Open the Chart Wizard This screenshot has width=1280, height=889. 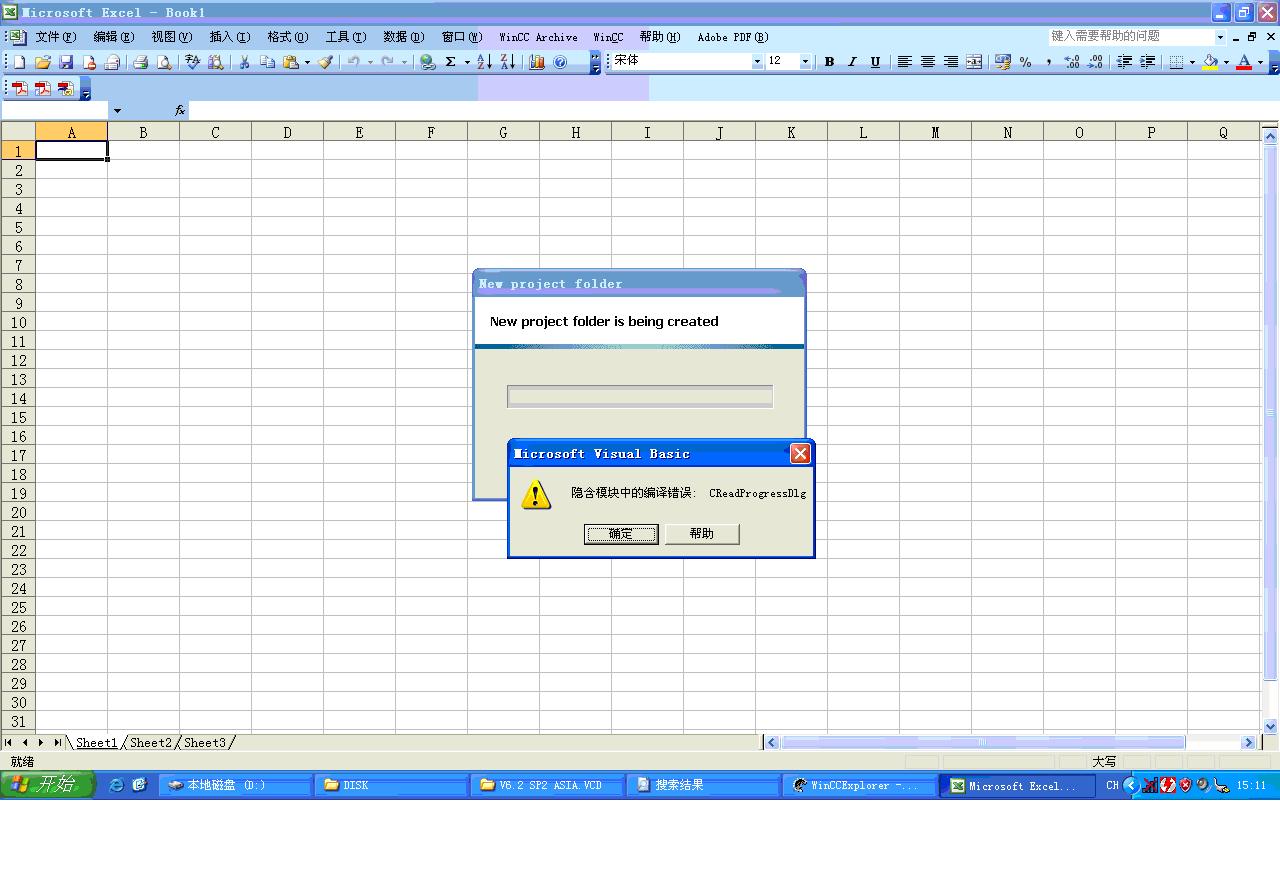point(537,62)
